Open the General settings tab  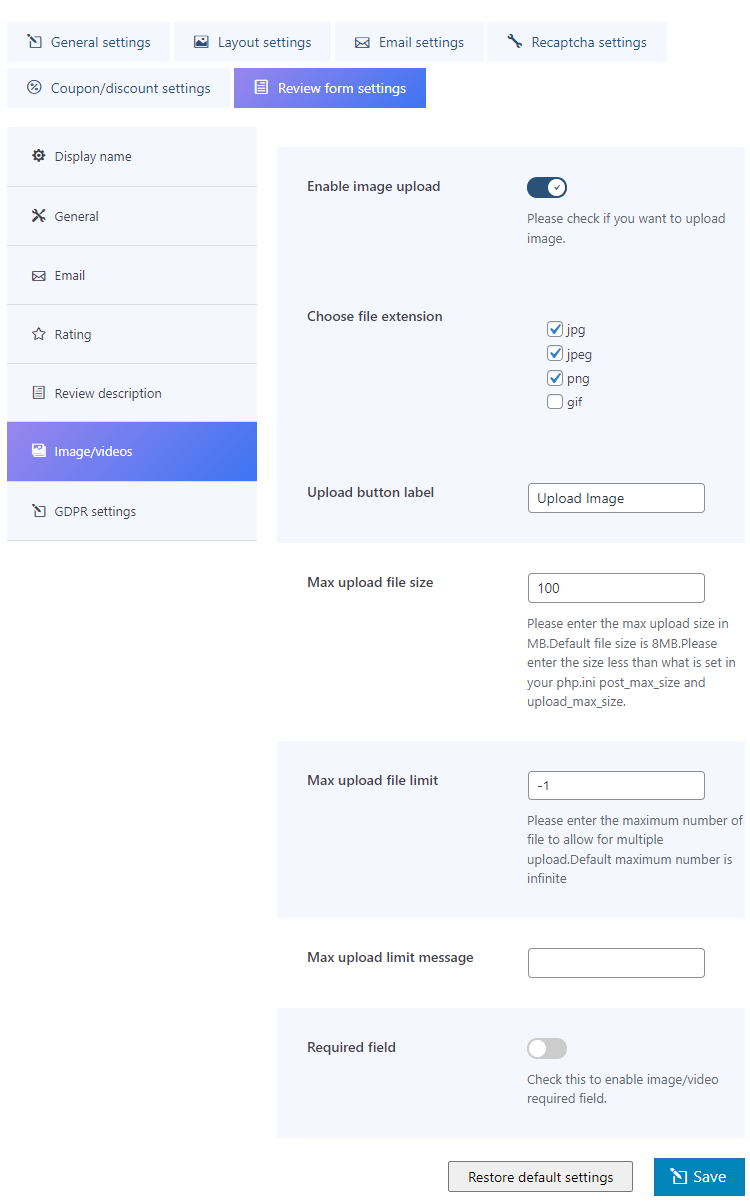tap(89, 42)
